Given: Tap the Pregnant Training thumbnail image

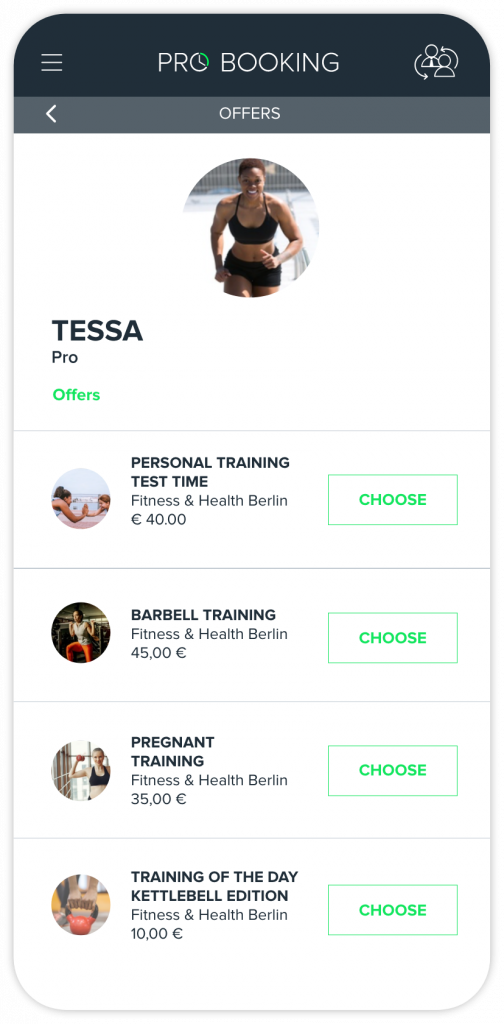Looking at the screenshot, I should [81, 771].
